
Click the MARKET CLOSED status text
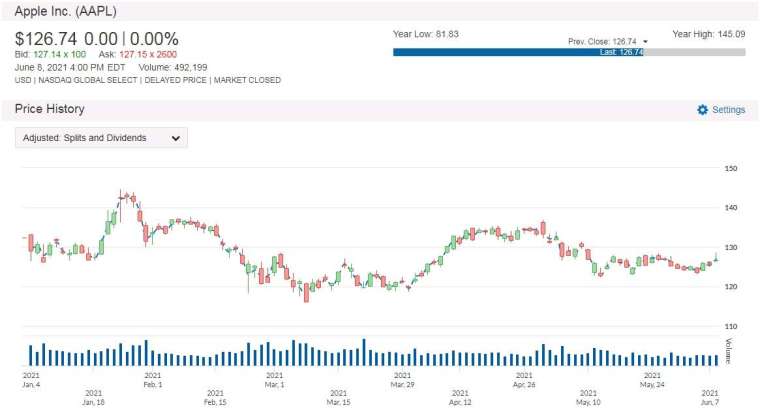coord(247,80)
